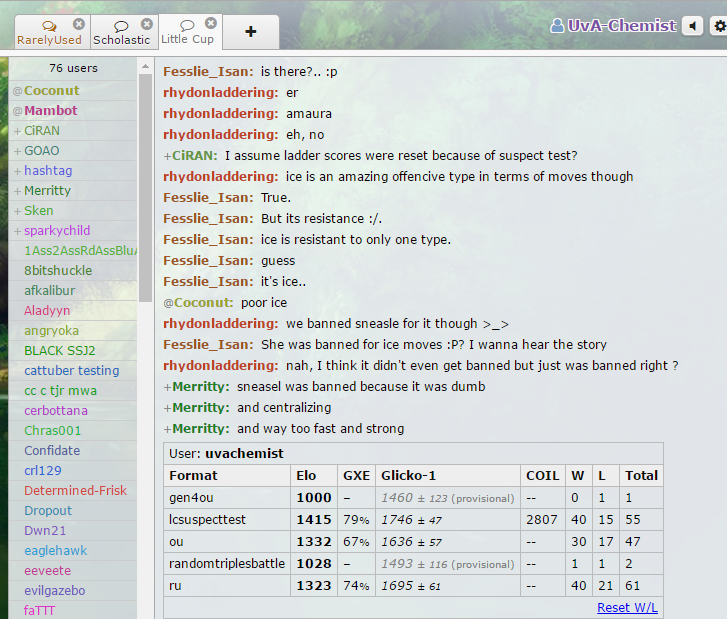Open options with the gear icon
The image size is (727, 619).
(x=718, y=26)
